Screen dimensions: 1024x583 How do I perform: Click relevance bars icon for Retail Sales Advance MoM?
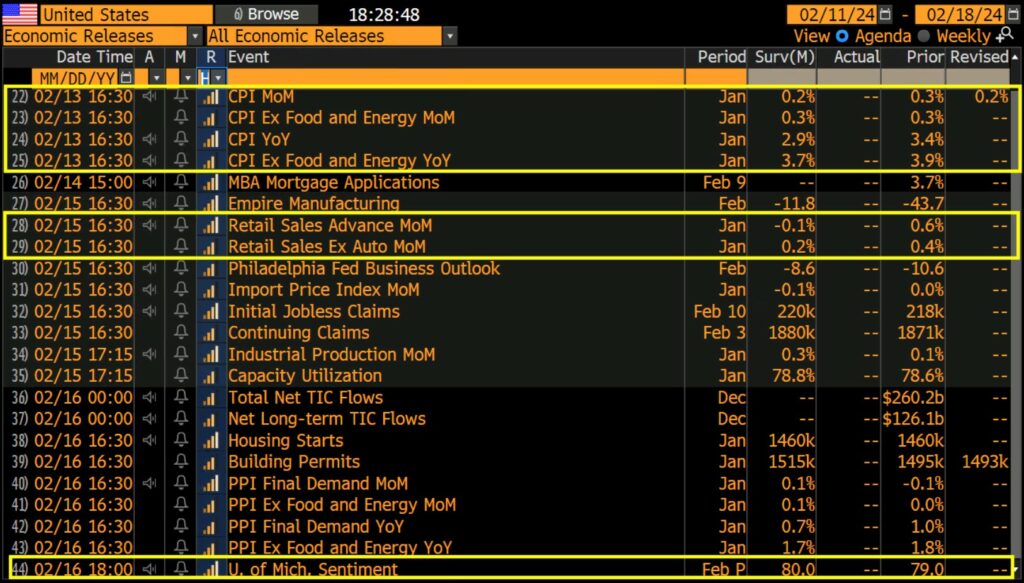pyautogui.click(x=210, y=226)
